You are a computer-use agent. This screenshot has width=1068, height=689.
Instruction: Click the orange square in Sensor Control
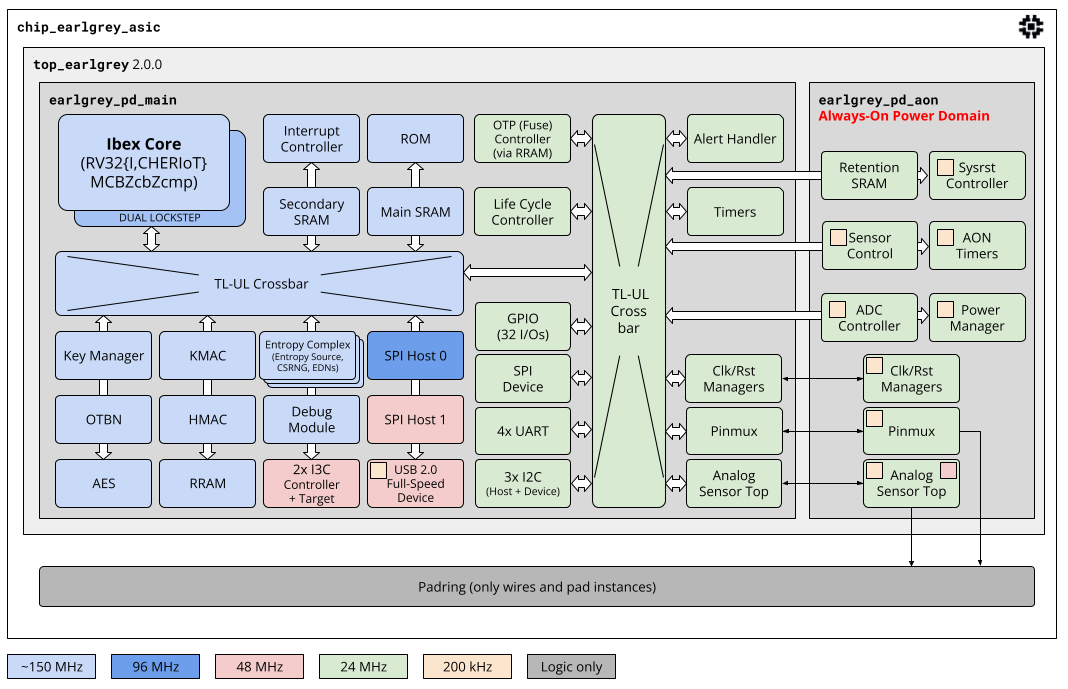click(x=838, y=237)
